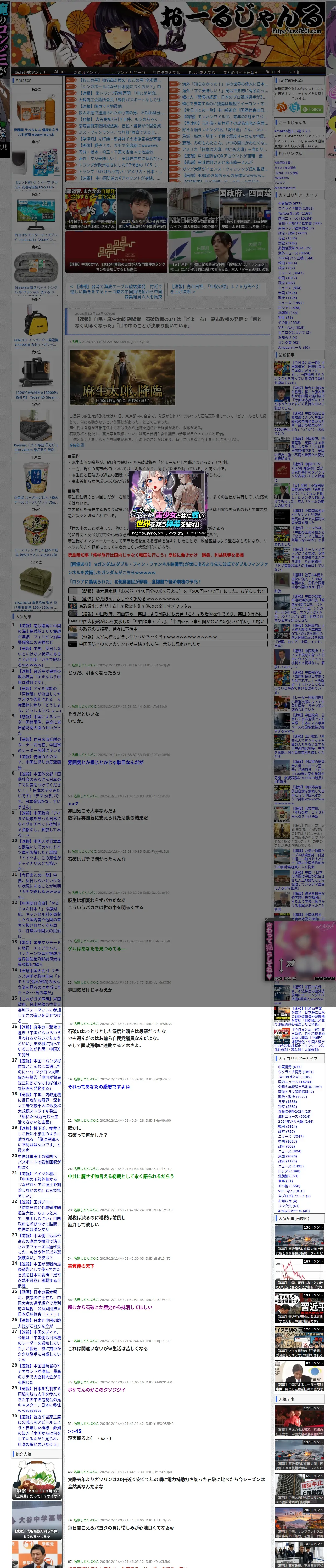Go to 5ch.net from the navigation bar
Viewport: 336px width, 1568px height.
[273, 72]
